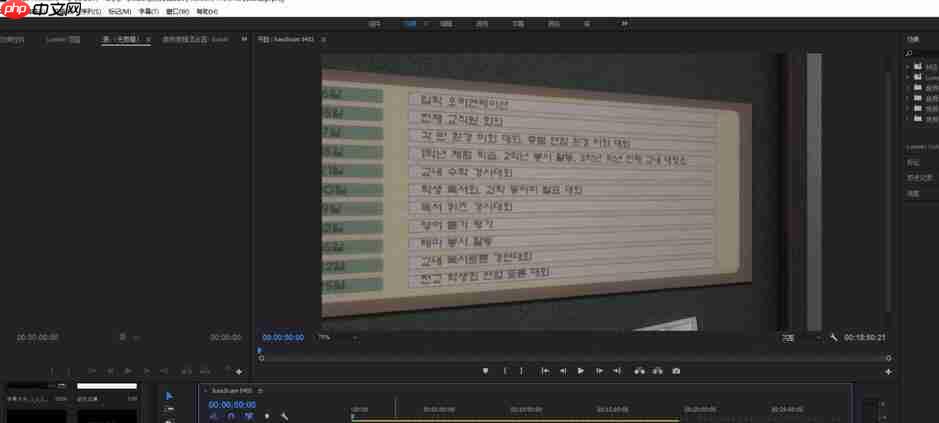Select the Track Select tool below the arrow
The width and height of the screenshot is (939, 423).
click(x=169, y=409)
